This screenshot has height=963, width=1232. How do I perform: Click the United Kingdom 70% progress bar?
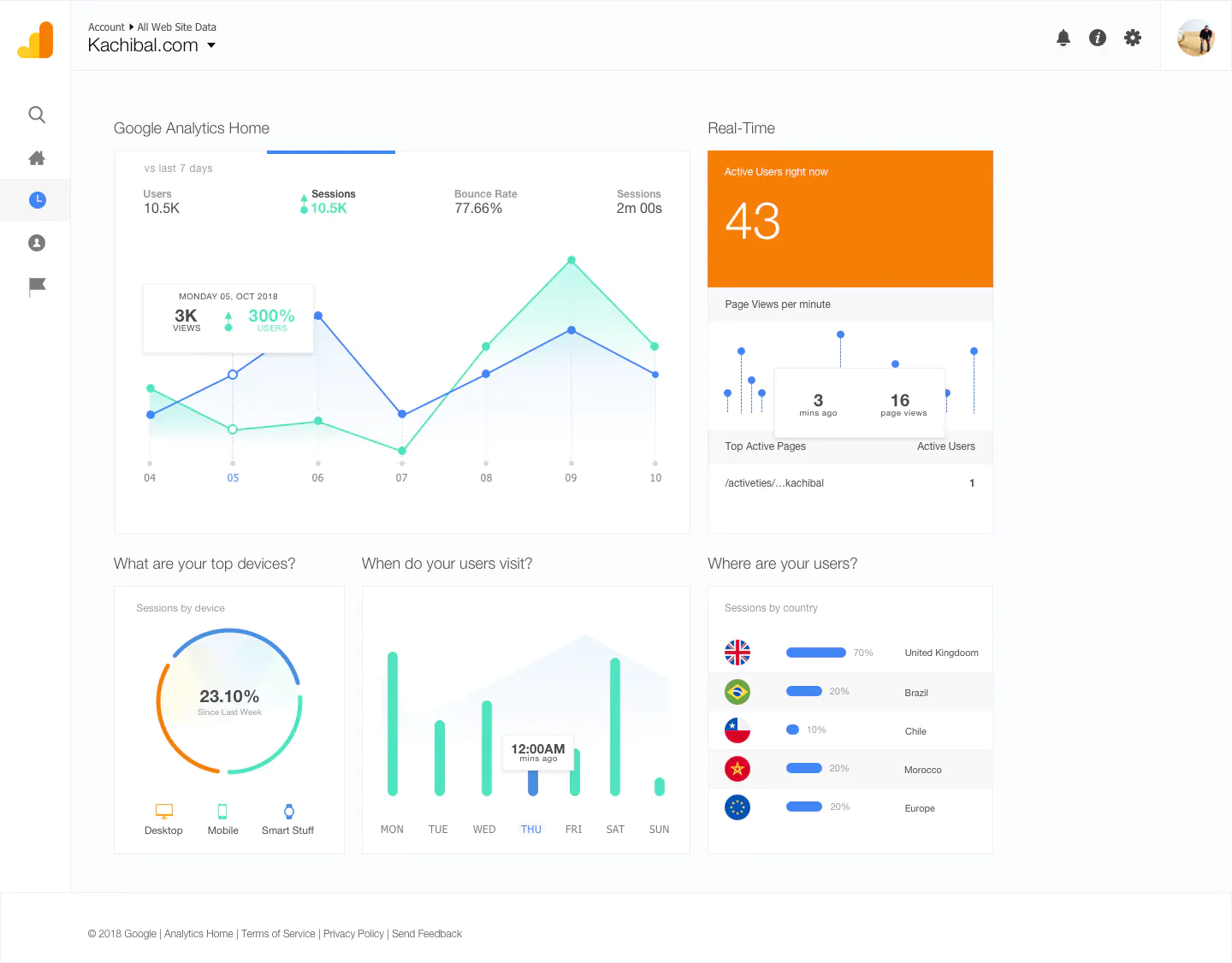[816, 653]
